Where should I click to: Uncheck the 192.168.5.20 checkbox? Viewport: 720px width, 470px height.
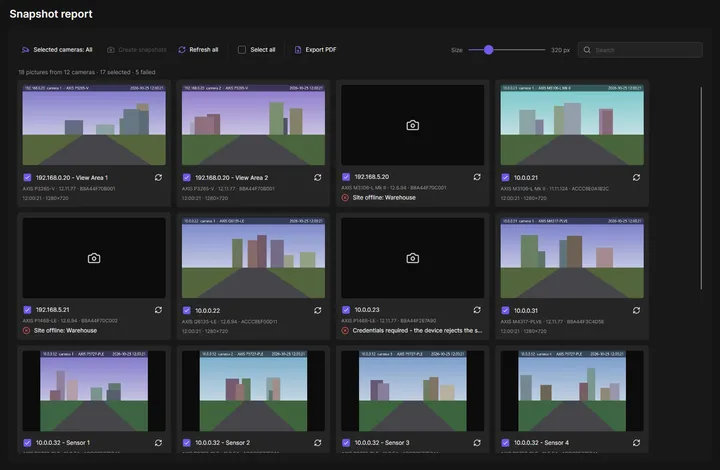pyautogui.click(x=346, y=177)
